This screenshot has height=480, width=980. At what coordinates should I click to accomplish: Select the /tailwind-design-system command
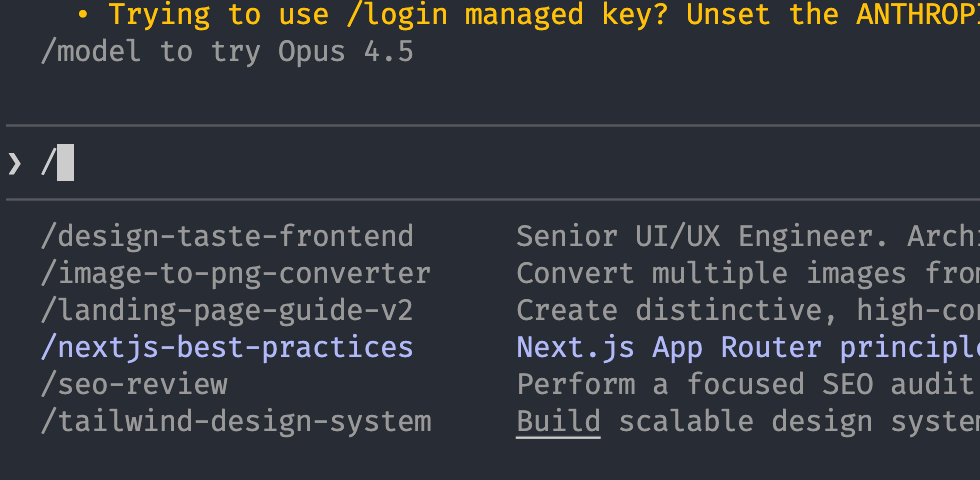[x=236, y=421]
